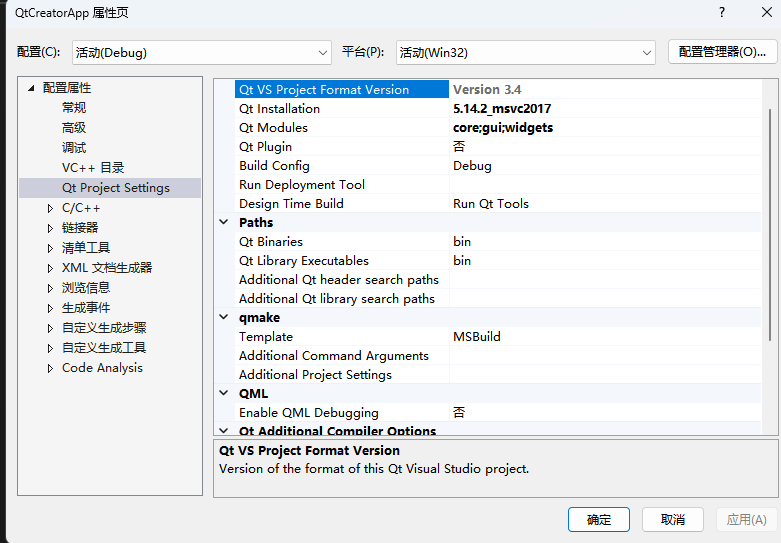Click the Template MSBuild value
781x543 pixels.
[477, 336]
